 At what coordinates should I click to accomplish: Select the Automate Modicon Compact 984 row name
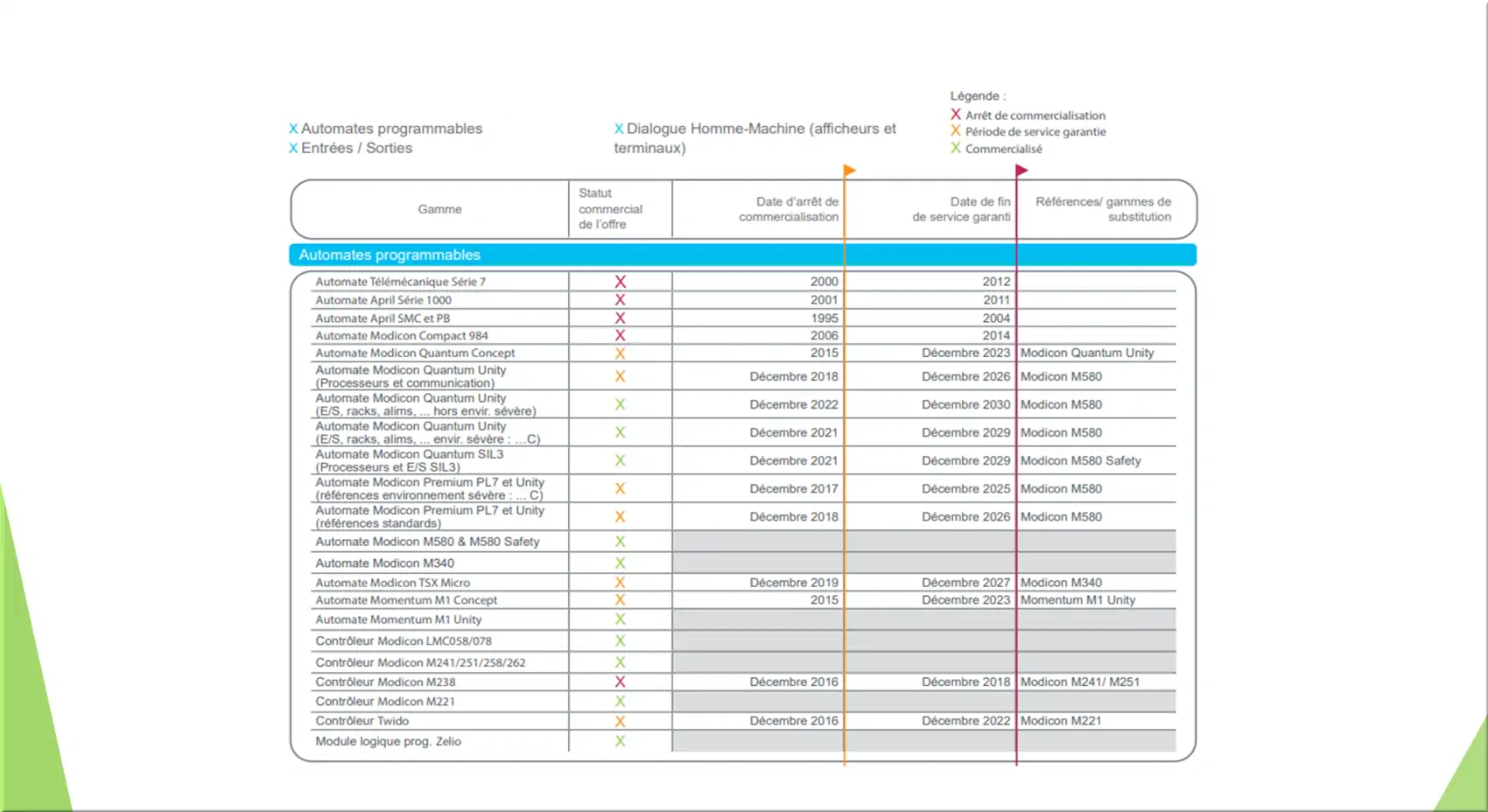tap(402, 336)
